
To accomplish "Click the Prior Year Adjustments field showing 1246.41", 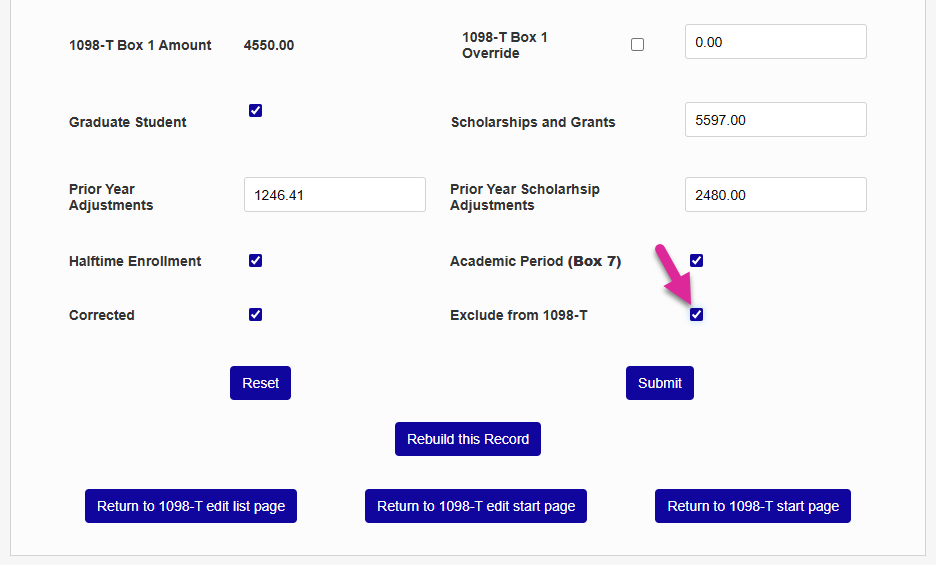I will coord(334,195).
